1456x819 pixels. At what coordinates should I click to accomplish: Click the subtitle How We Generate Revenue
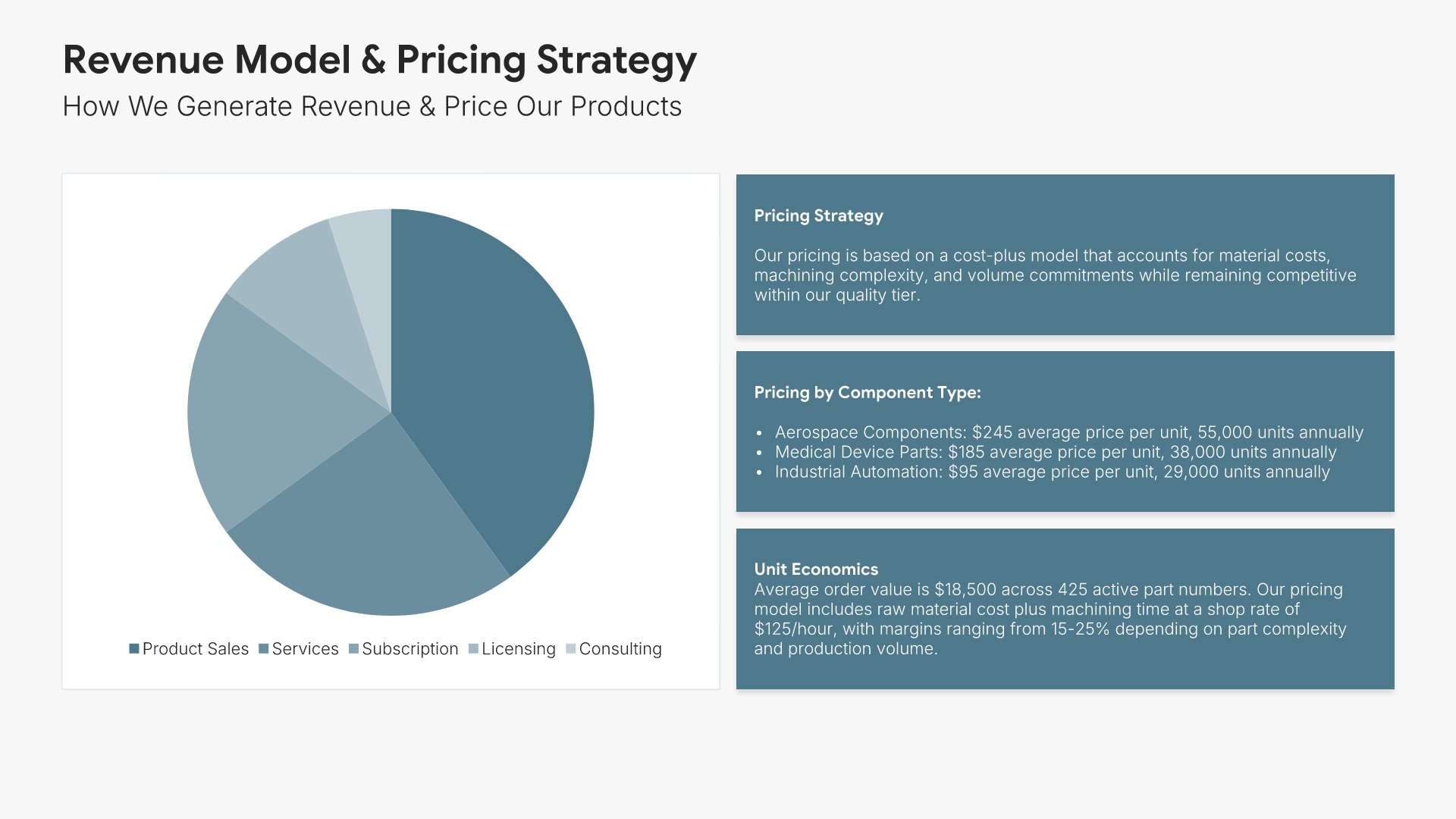pos(372,107)
